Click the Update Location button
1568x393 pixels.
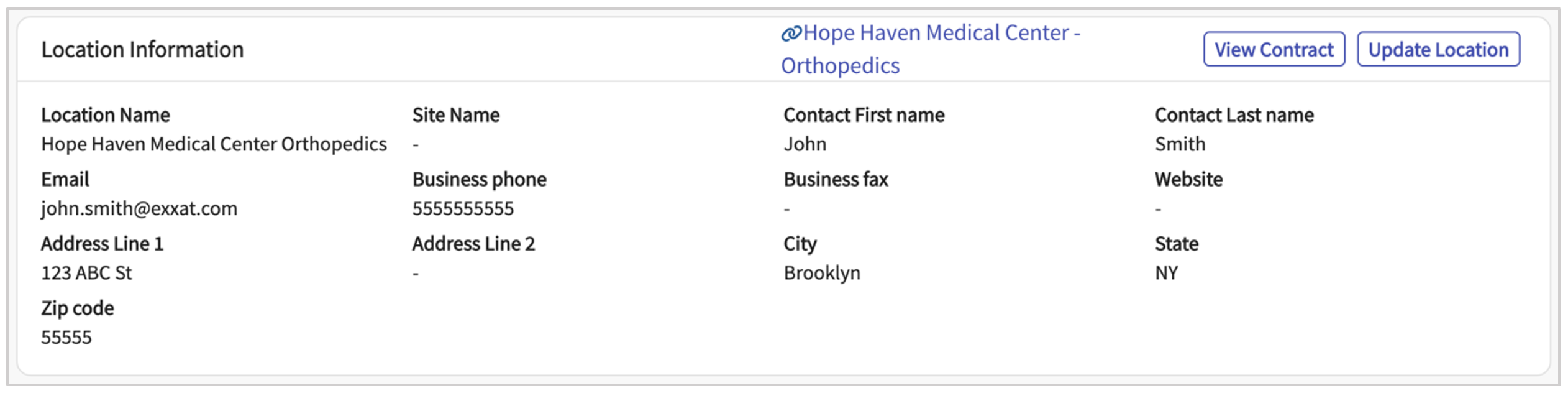pos(1438,50)
